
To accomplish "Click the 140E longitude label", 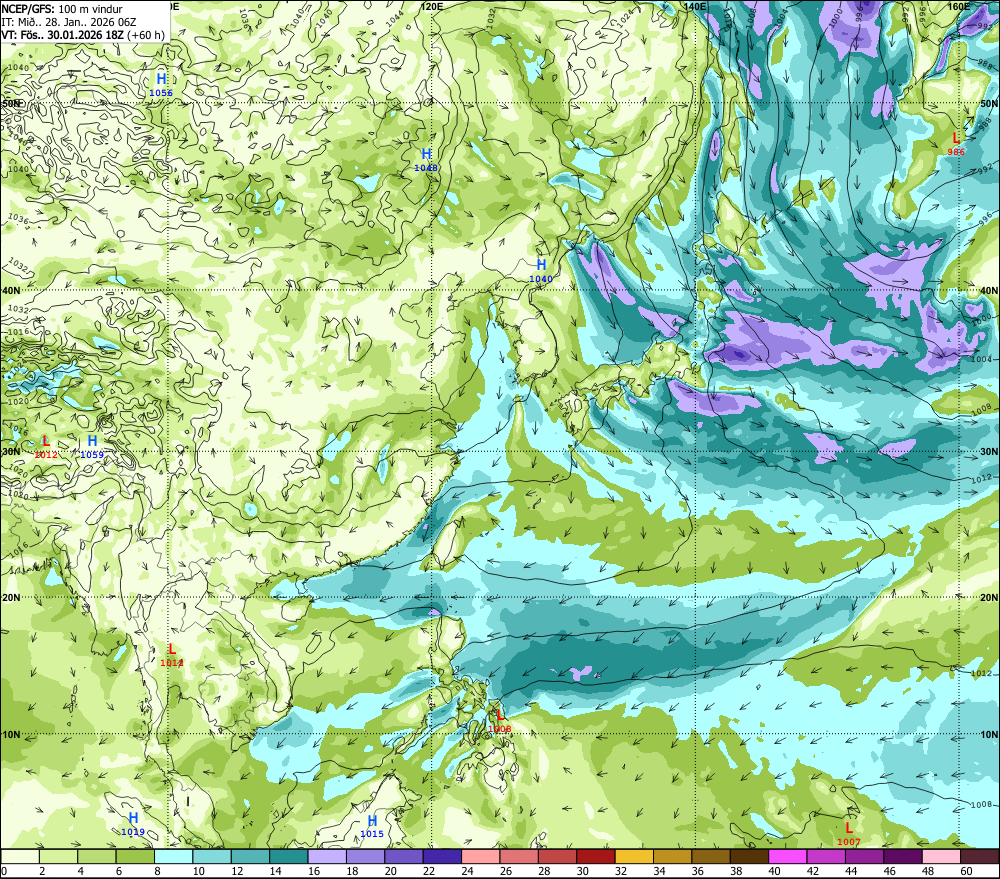I will (695, 6).
